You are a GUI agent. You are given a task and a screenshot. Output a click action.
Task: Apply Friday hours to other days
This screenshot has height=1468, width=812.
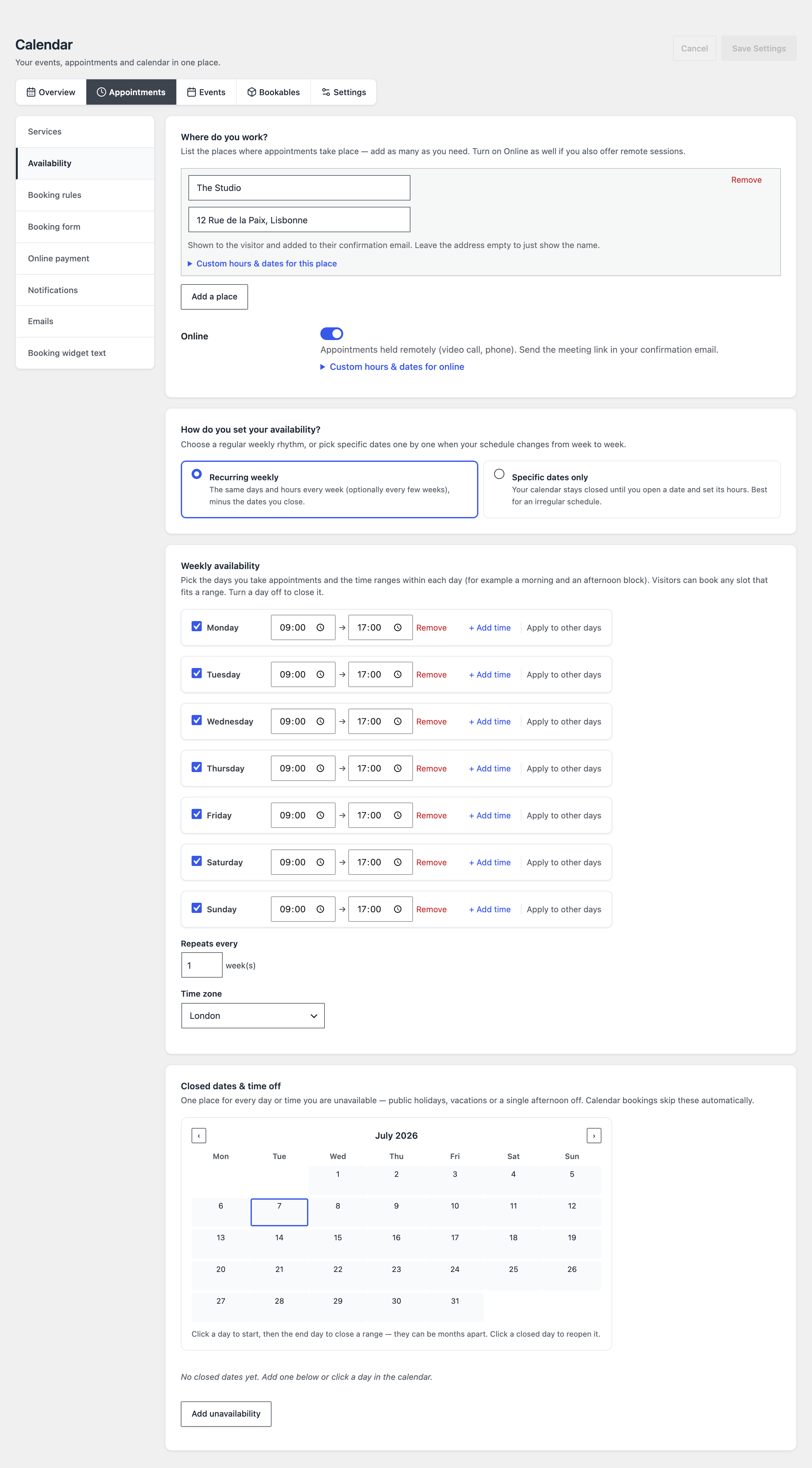click(x=564, y=816)
